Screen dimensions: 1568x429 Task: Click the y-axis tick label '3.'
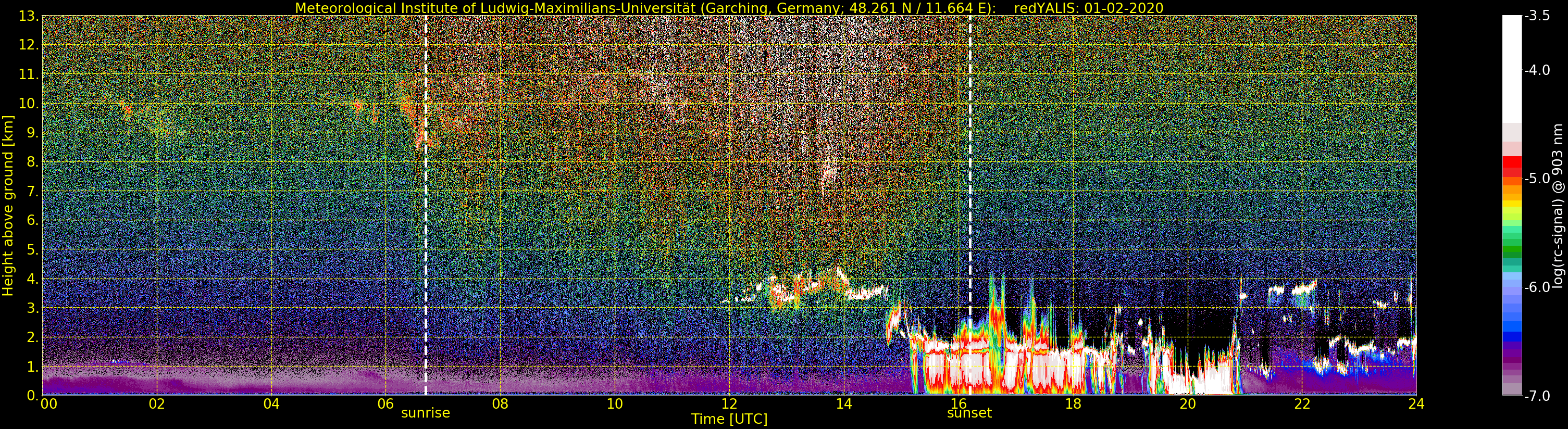(x=32, y=308)
